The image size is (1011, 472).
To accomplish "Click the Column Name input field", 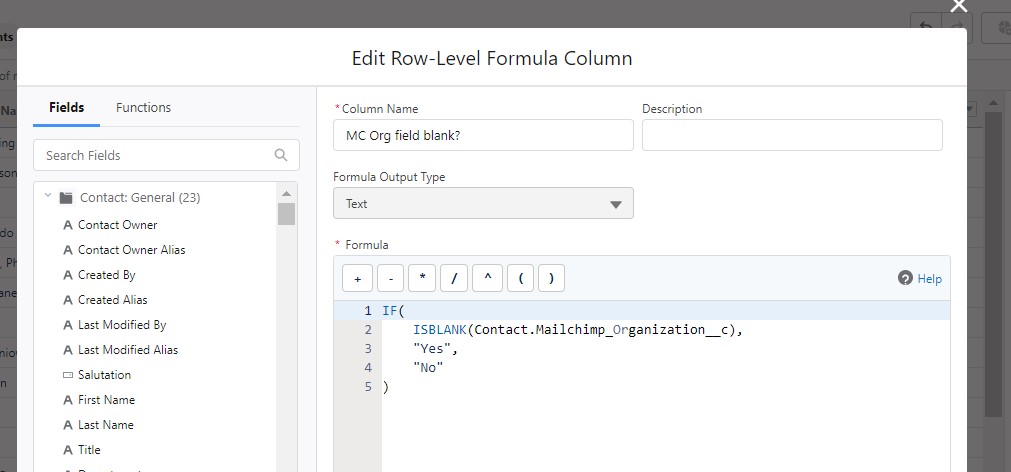I will click(483, 135).
